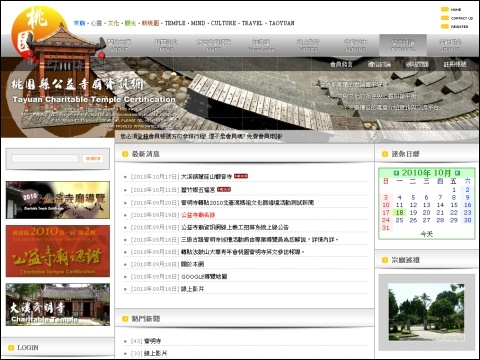
Task: Select the highlighted menu item next to JOIN US
Action: (403, 45)
